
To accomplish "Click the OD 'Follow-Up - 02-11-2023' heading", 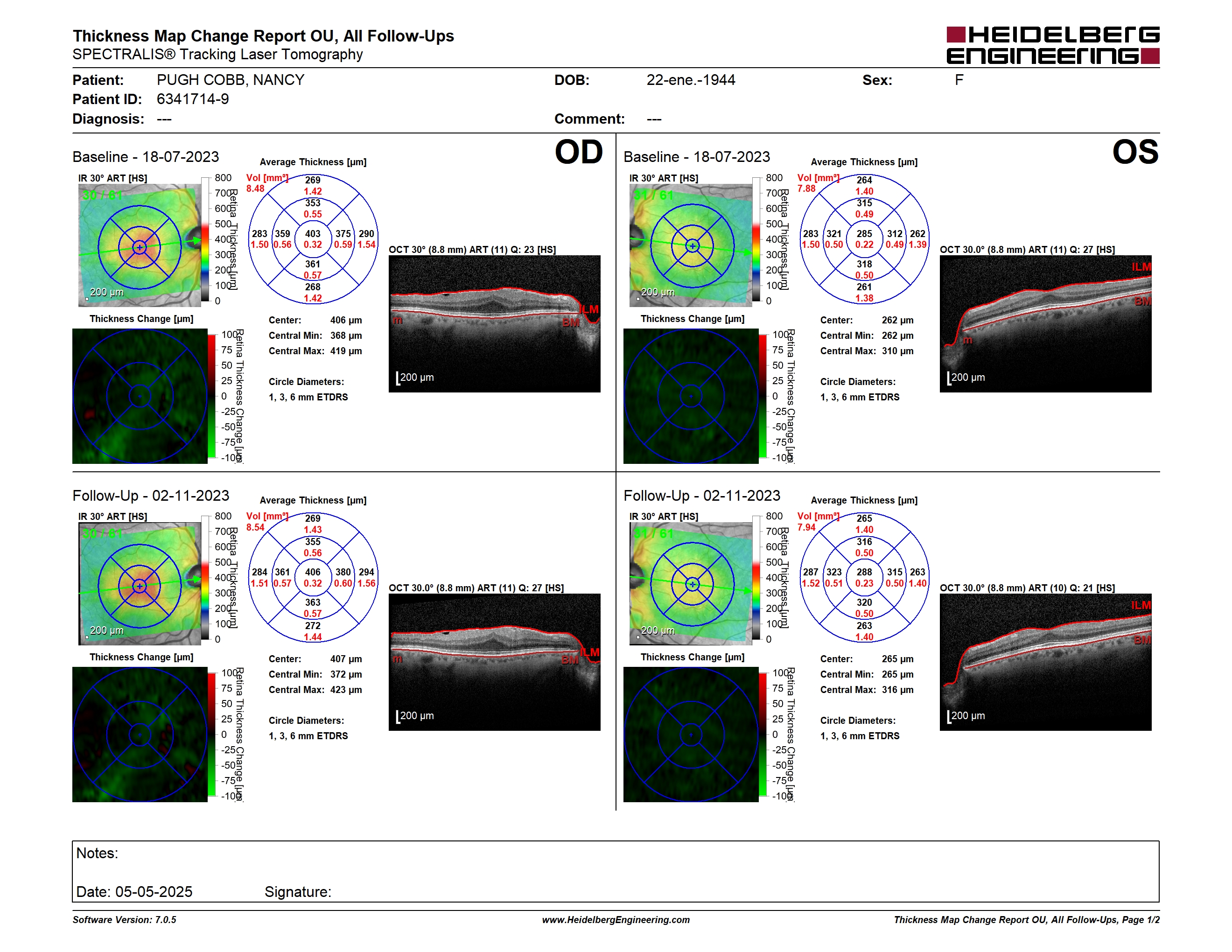I will (151, 496).
